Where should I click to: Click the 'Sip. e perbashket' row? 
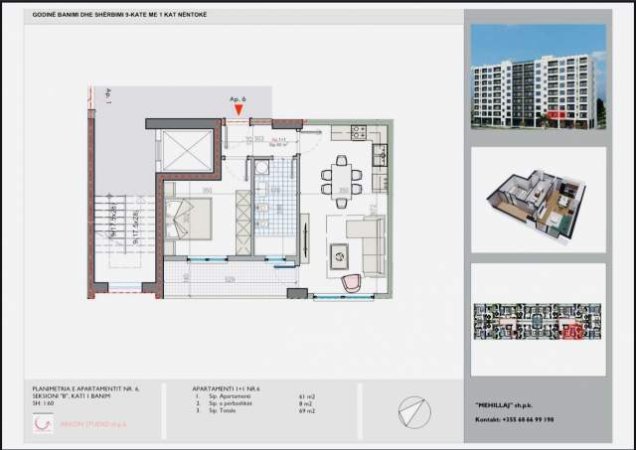[x=256, y=404]
